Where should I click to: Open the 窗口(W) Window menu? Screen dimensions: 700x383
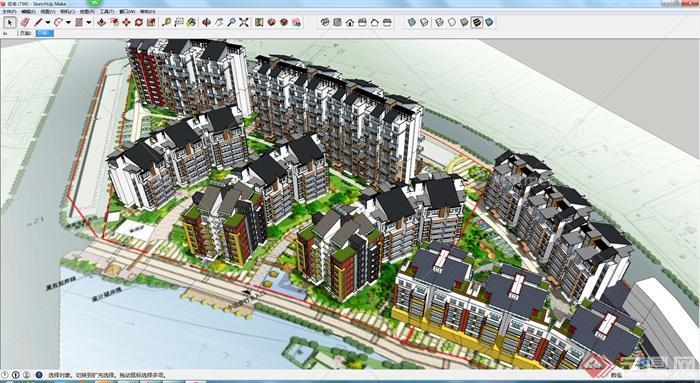tap(127, 11)
